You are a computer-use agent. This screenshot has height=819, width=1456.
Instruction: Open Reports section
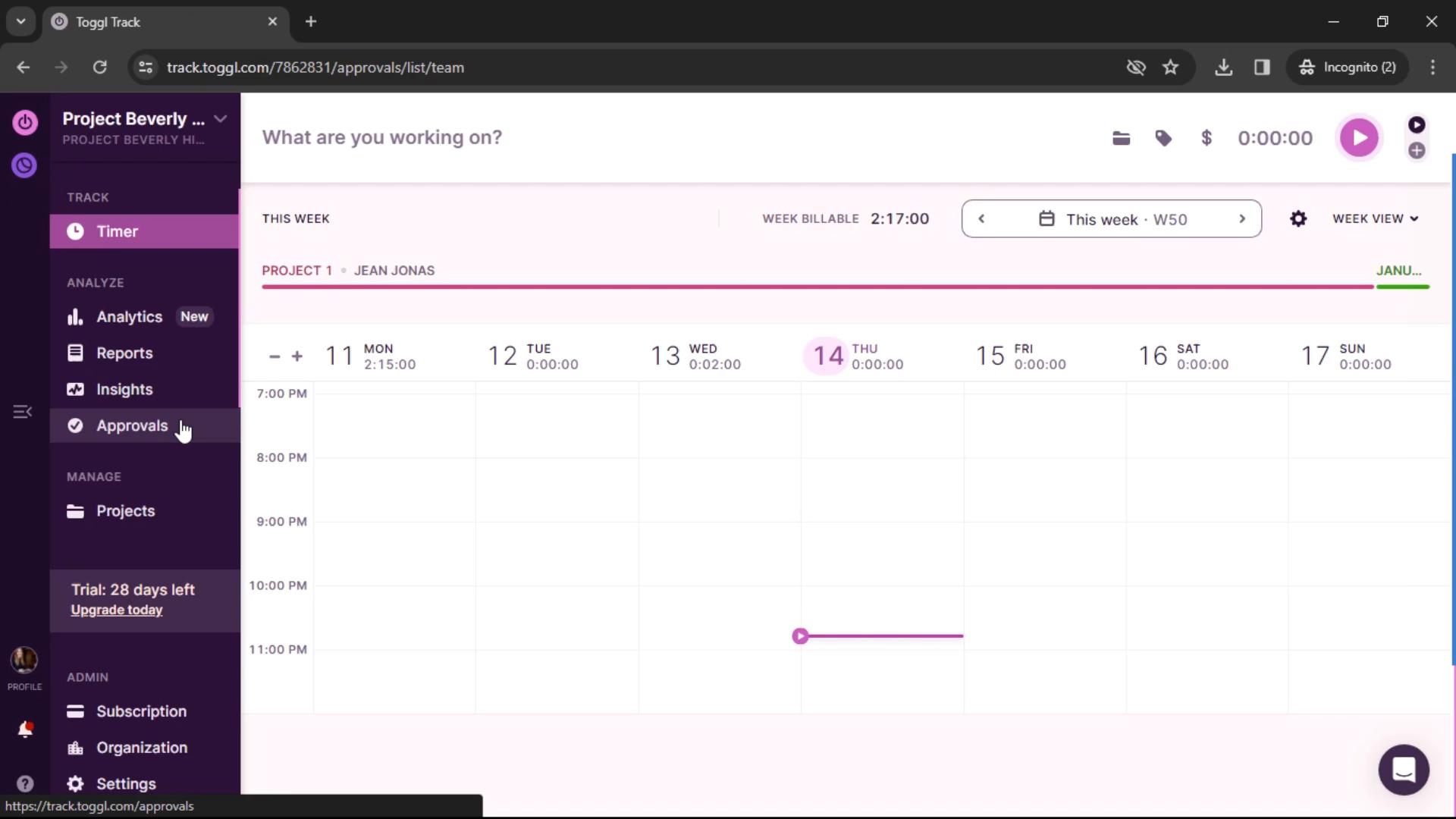coord(124,353)
